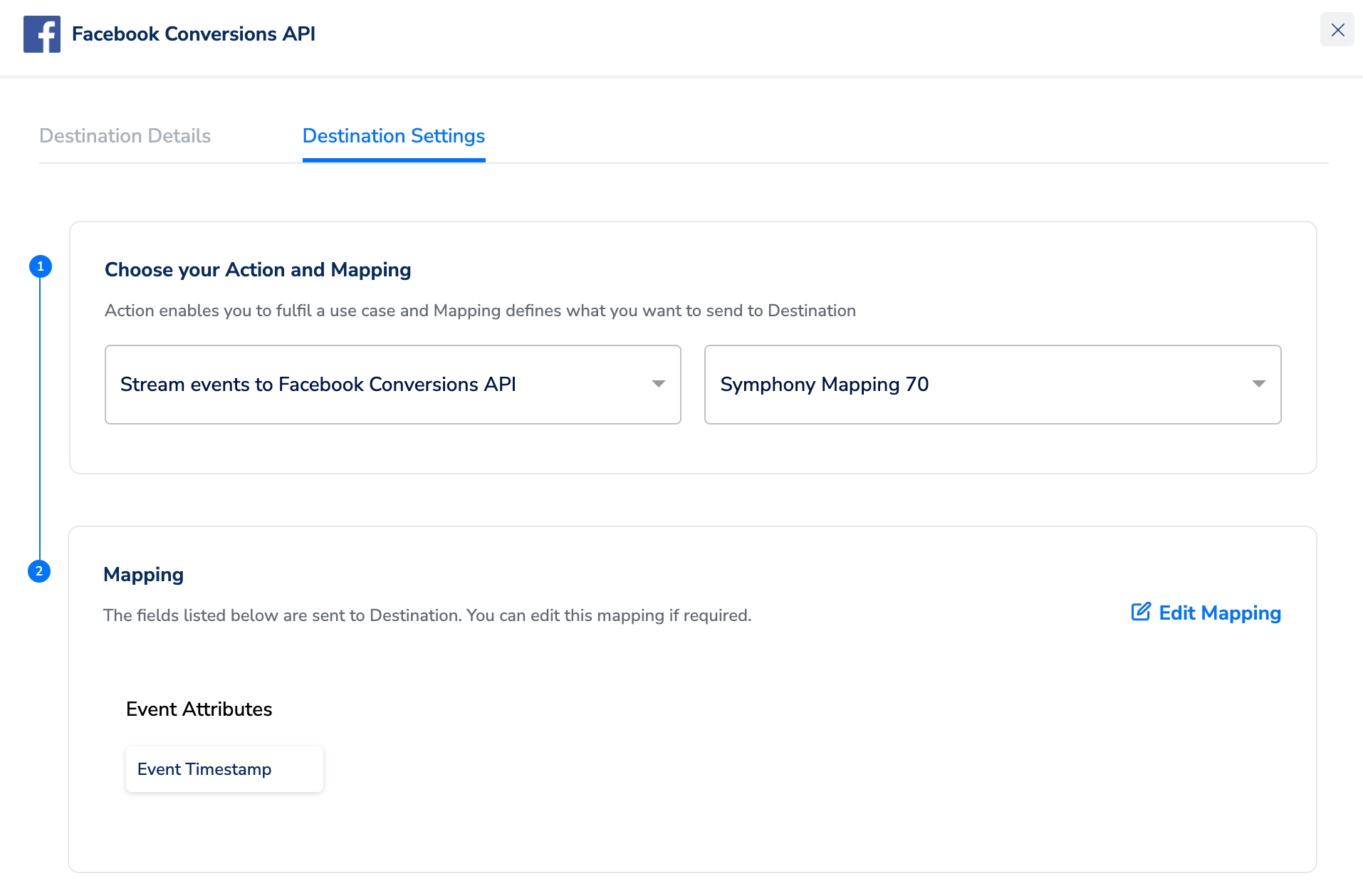This screenshot has width=1363, height=896.
Task: Click the Facebook logo icon
Action: (x=42, y=34)
